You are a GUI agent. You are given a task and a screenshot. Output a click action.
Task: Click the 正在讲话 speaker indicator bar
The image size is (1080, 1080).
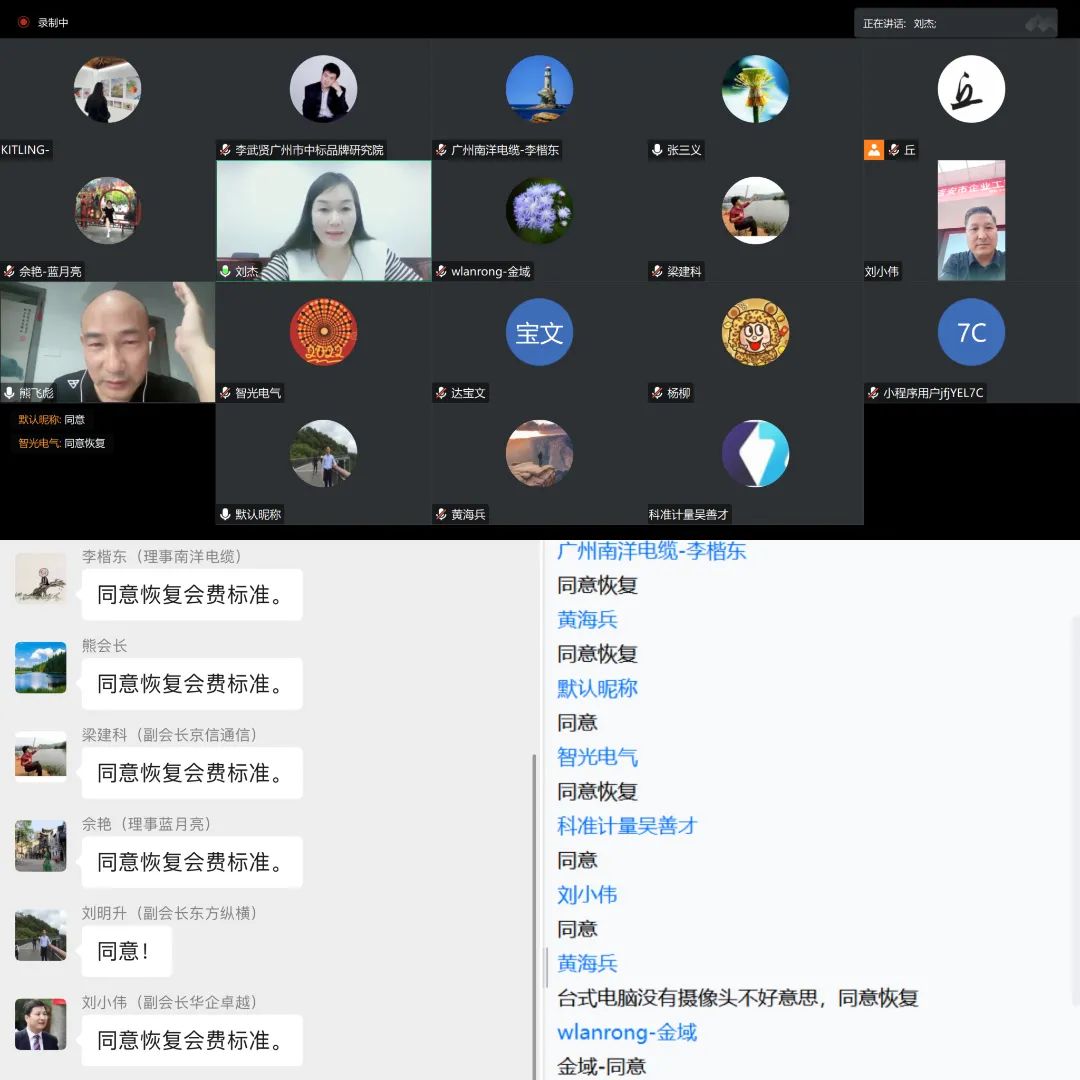click(955, 23)
